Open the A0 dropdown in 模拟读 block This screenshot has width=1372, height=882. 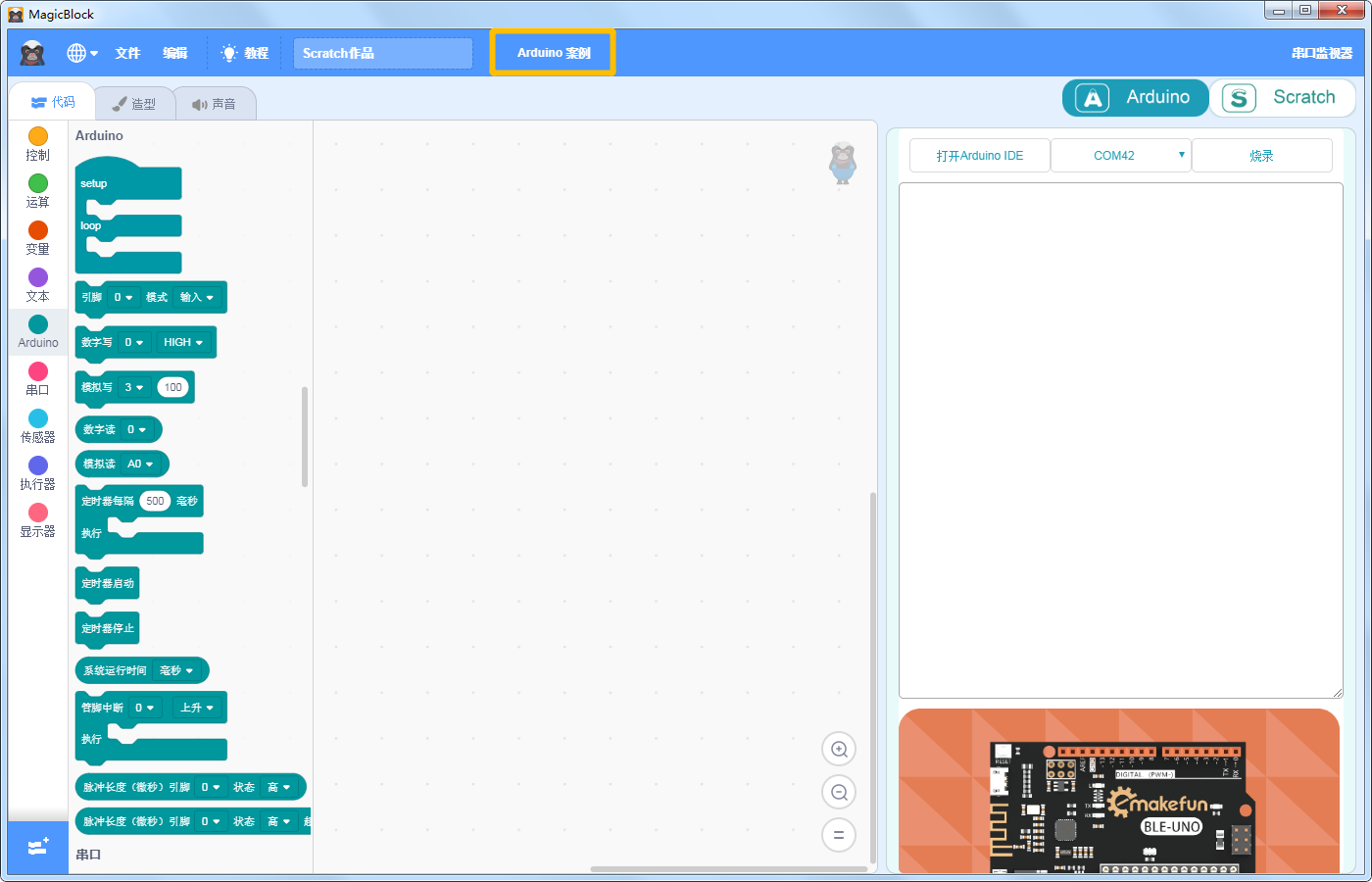(140, 464)
